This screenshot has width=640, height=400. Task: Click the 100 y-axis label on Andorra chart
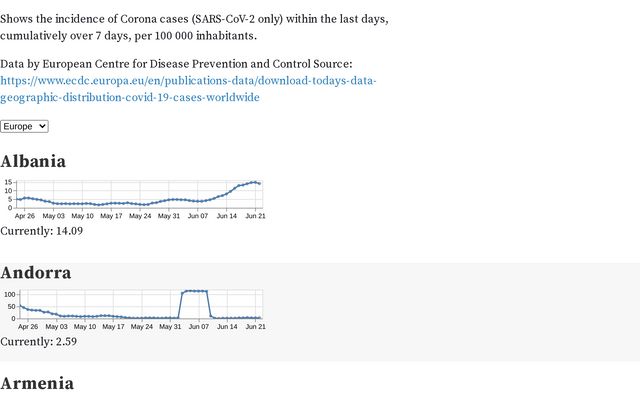coord(10,295)
